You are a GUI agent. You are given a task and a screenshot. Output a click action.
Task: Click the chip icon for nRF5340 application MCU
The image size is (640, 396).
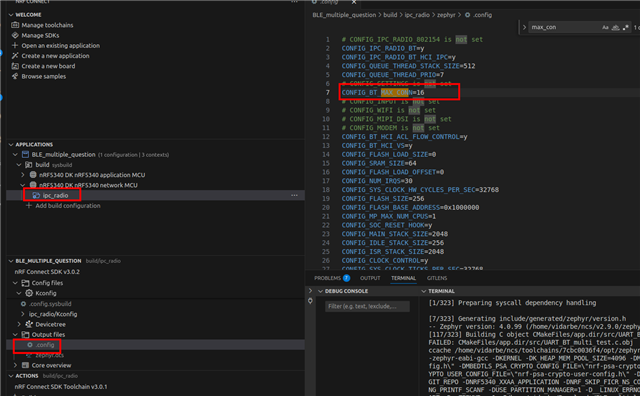[x=33, y=175]
